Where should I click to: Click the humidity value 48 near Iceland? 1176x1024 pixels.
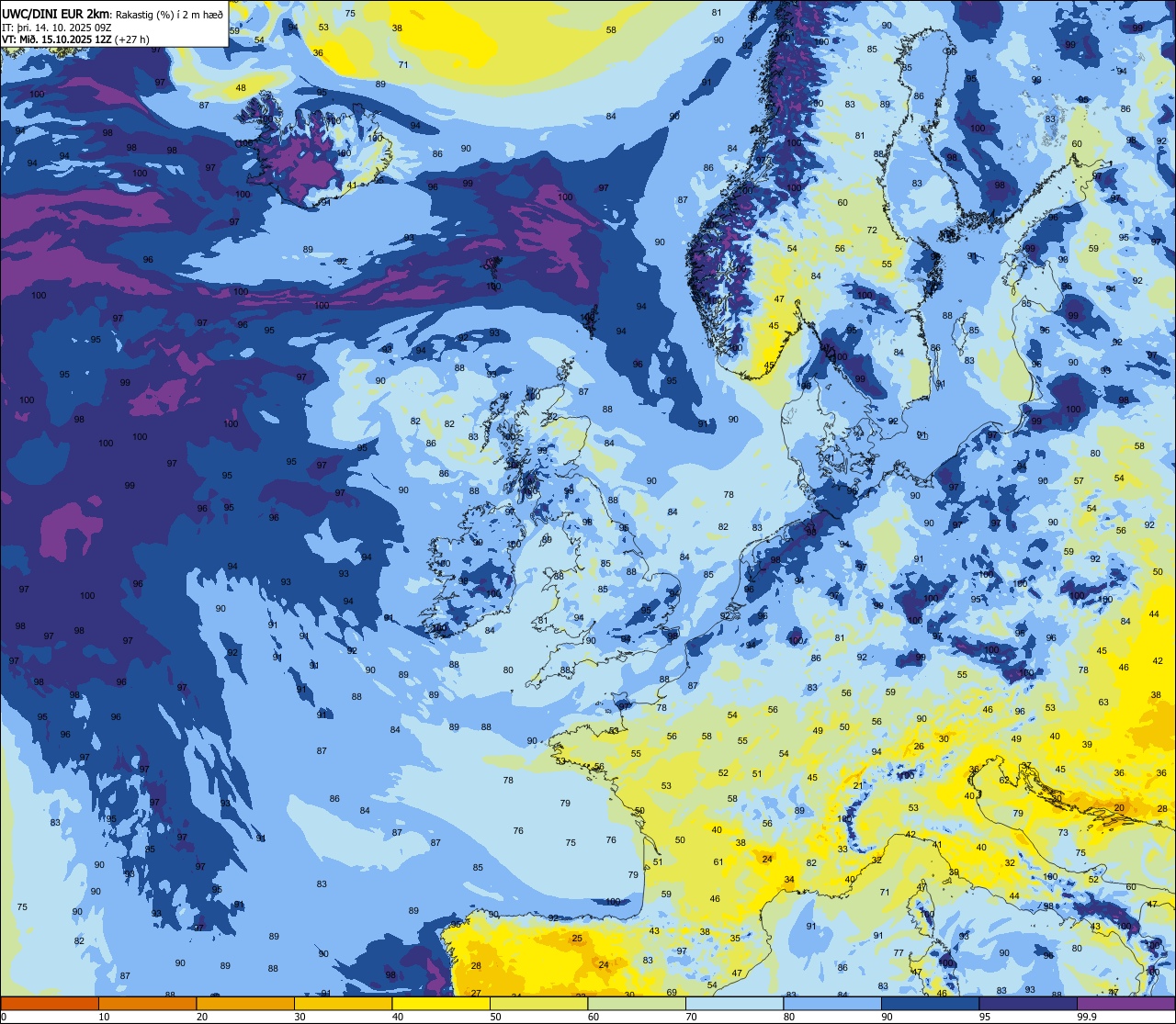241,88
